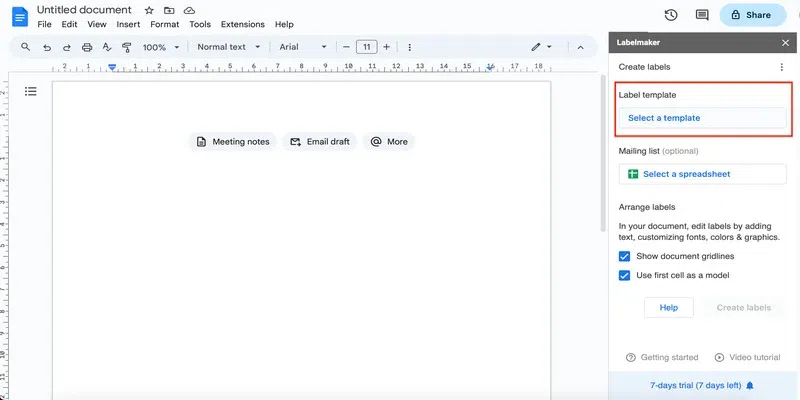Open the Video tutorial link
This screenshot has height=400, width=800.
[x=748, y=357]
